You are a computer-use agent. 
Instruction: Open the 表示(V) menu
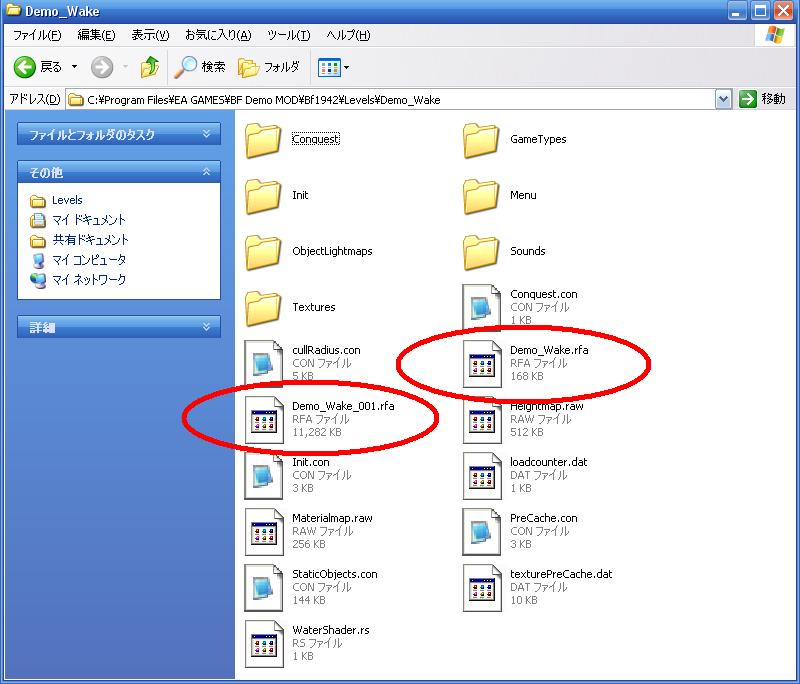click(150, 35)
